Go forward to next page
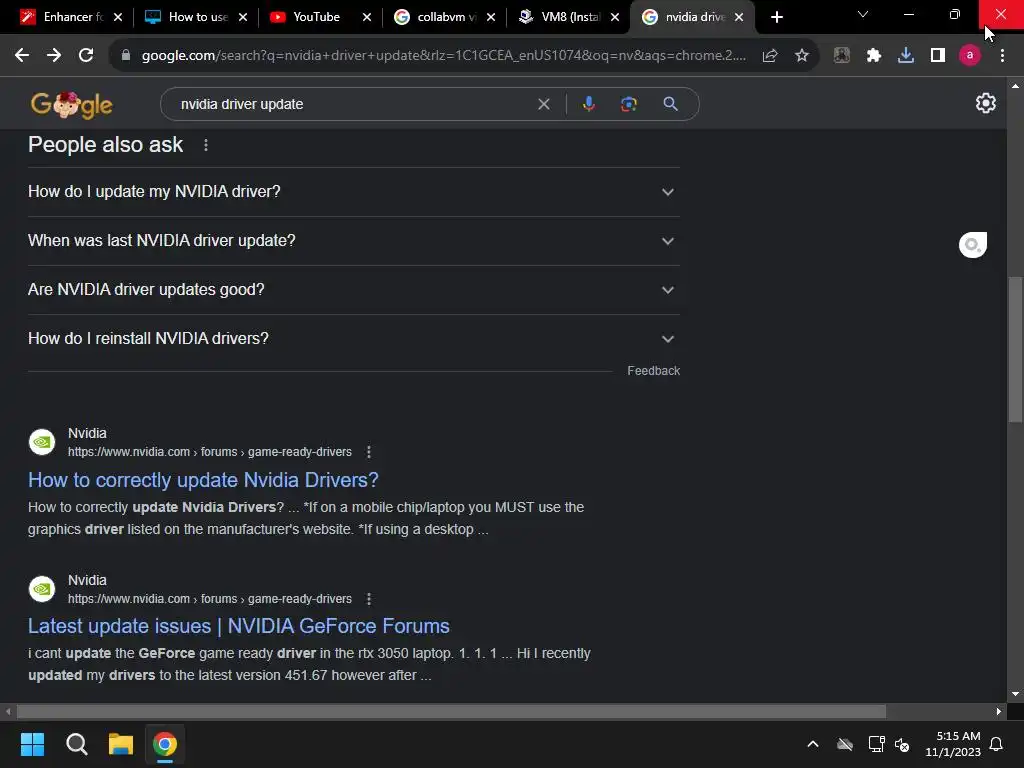Screen dimensions: 1024x768 coord(54,56)
